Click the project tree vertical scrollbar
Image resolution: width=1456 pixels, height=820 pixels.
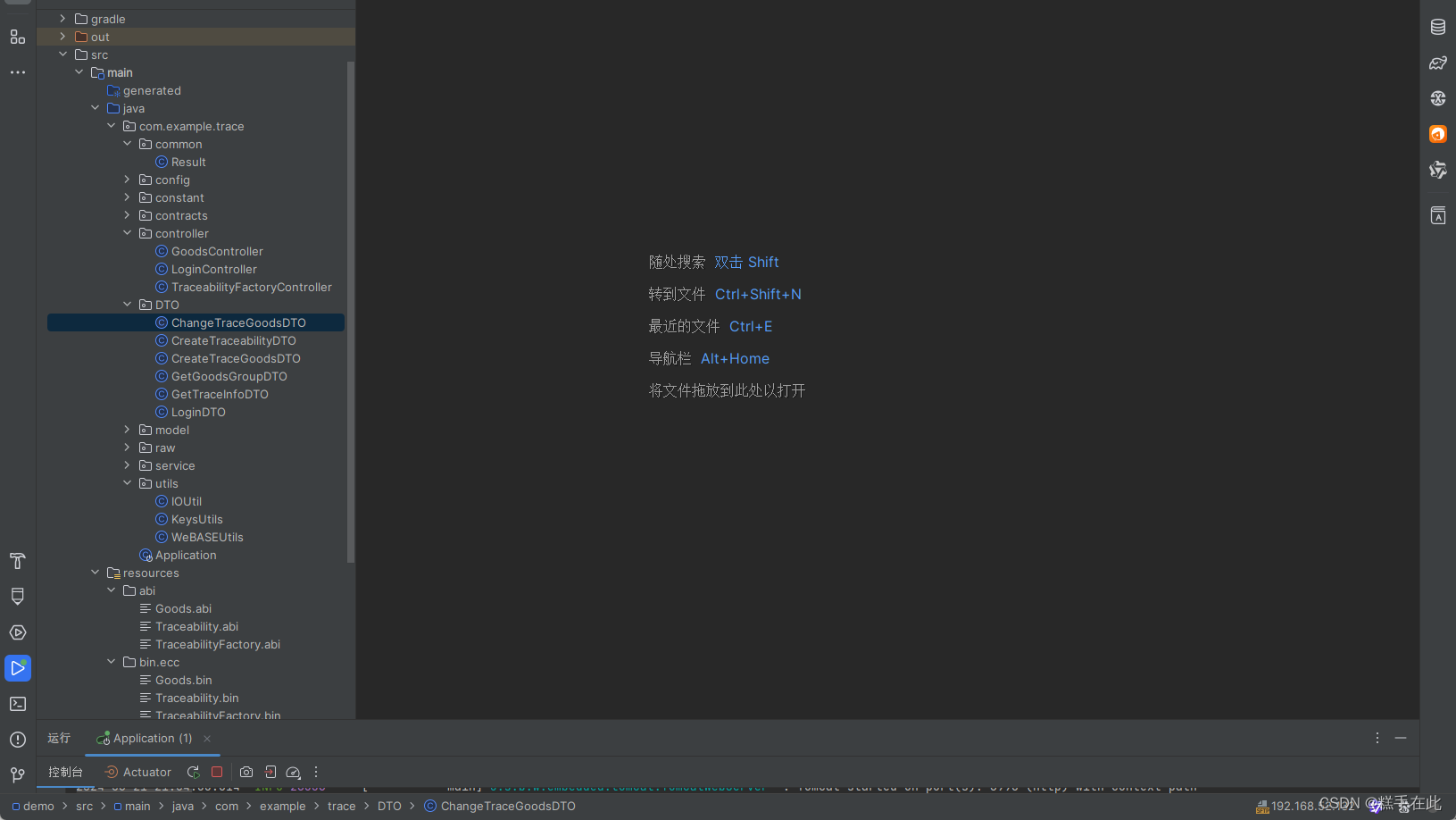point(351,313)
